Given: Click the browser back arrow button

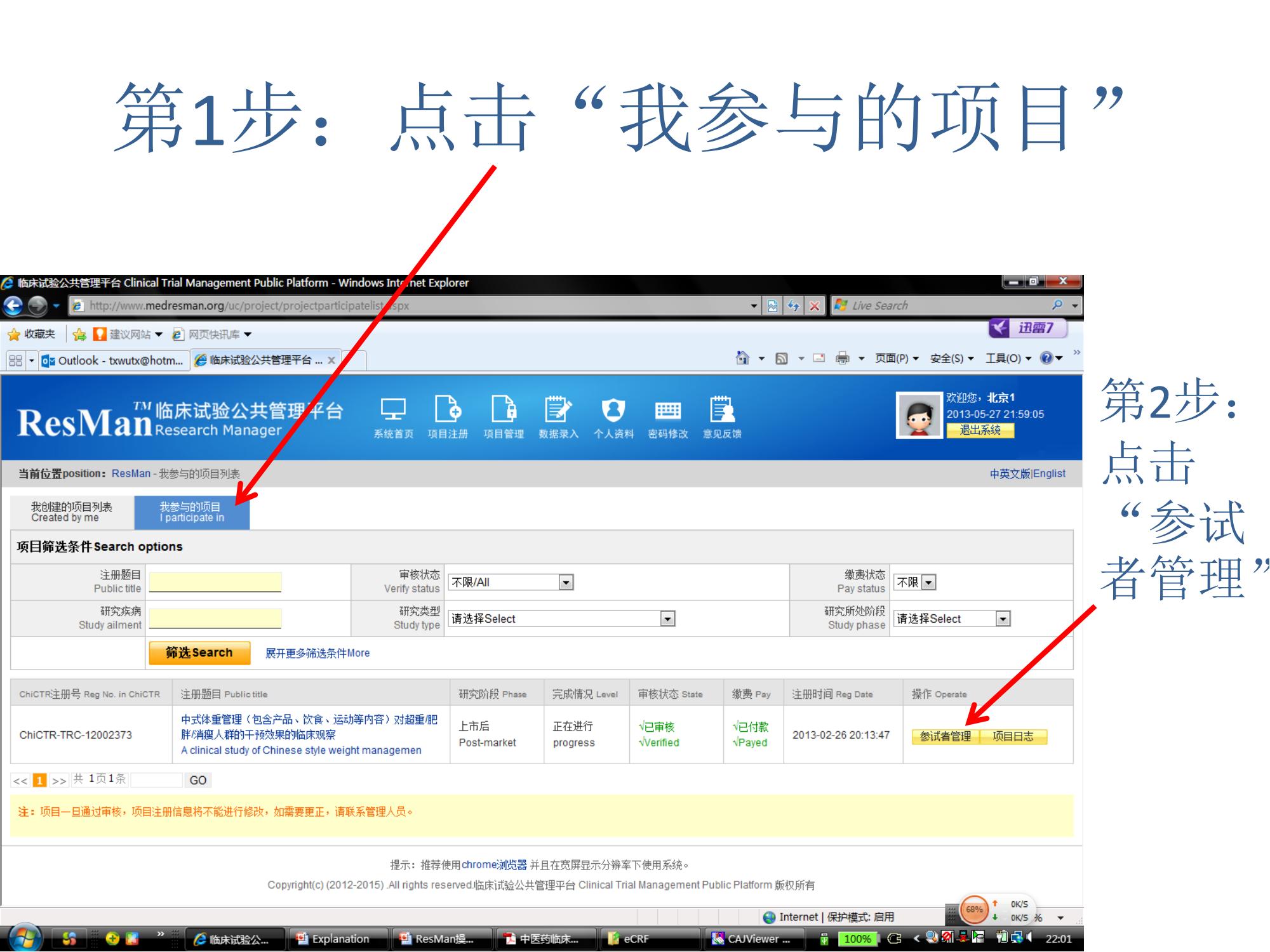Looking at the screenshot, I should (13, 306).
